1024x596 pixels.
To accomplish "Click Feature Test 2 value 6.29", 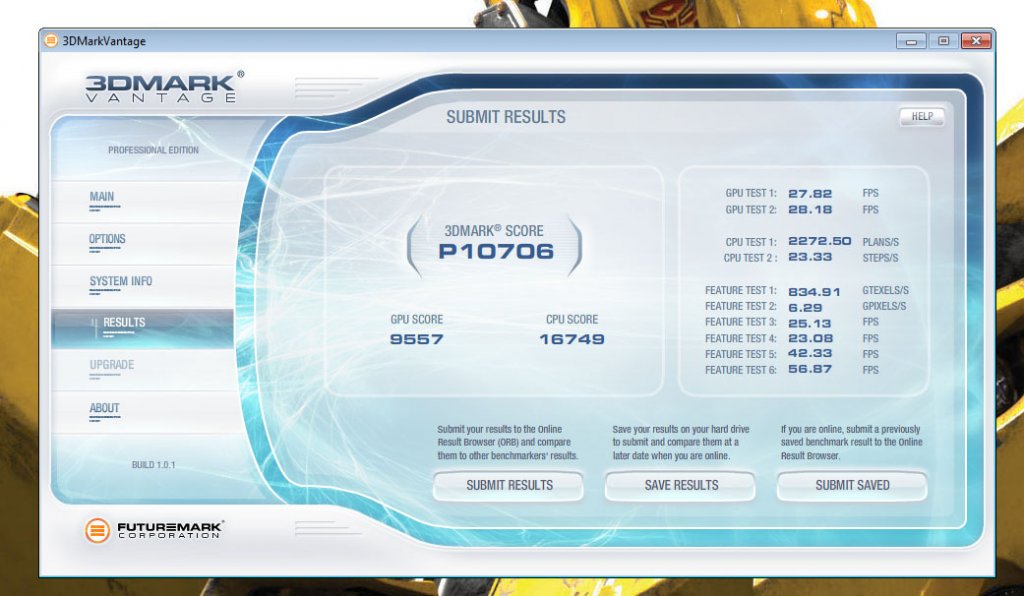I will [x=805, y=307].
